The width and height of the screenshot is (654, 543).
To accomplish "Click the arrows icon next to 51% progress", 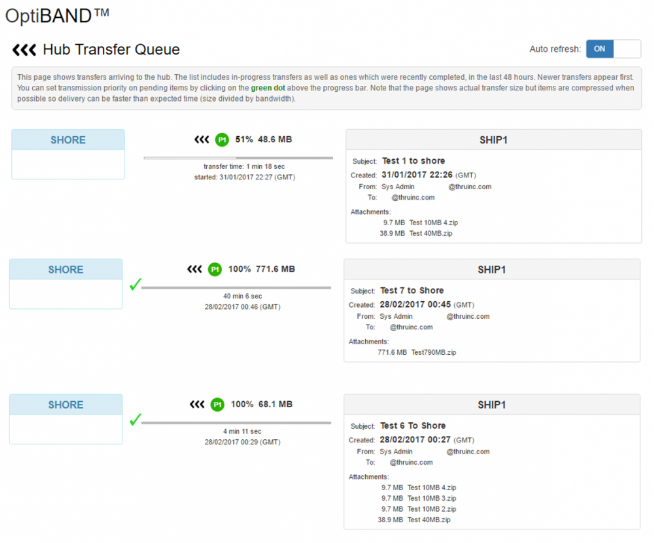I will pyautogui.click(x=201, y=139).
